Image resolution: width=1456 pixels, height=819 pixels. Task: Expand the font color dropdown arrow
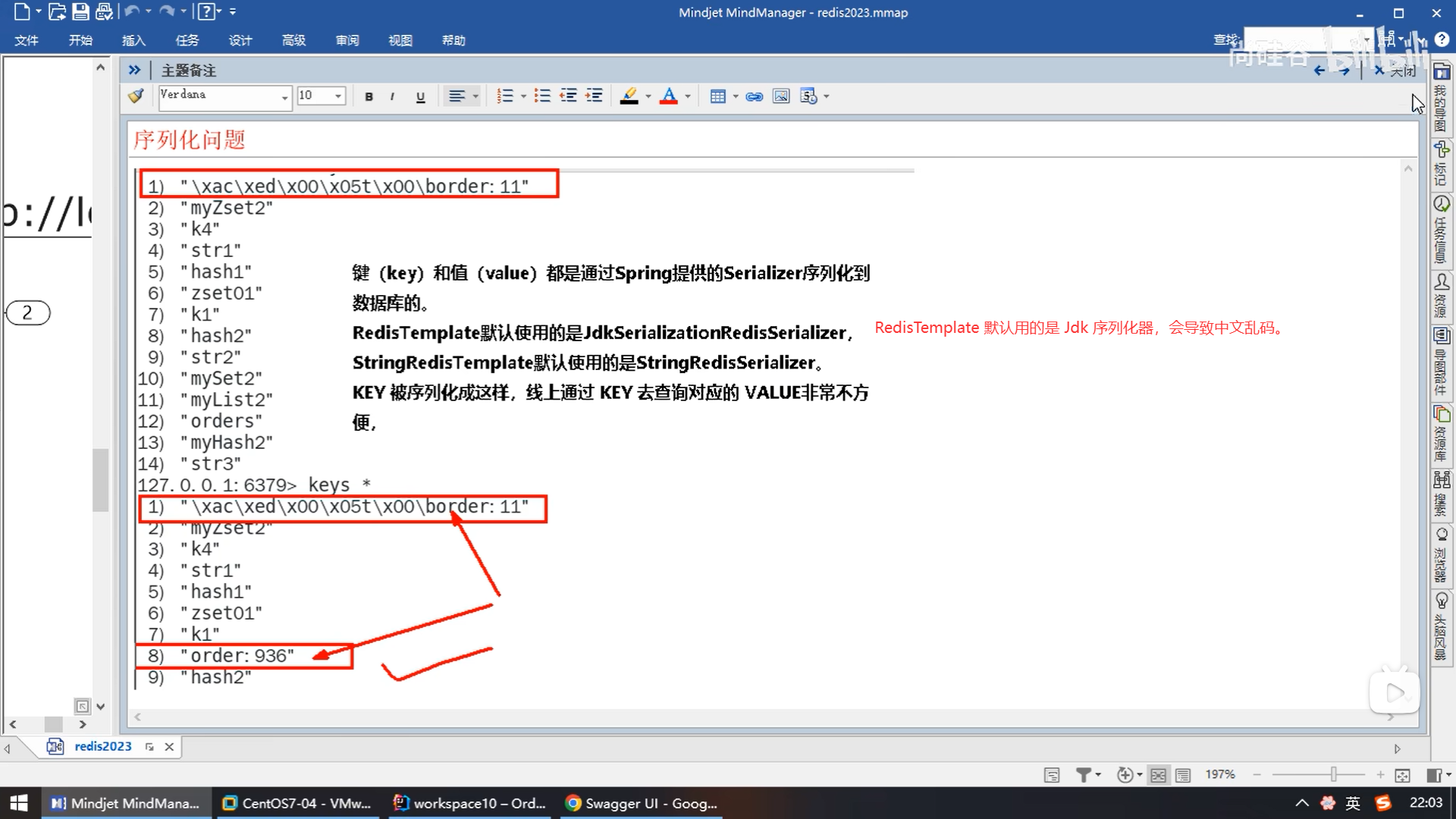click(x=688, y=96)
